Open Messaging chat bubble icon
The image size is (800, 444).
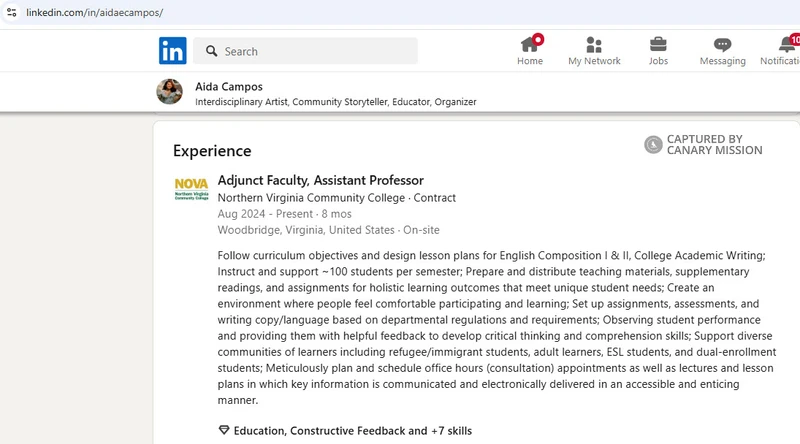pyautogui.click(x=722, y=44)
